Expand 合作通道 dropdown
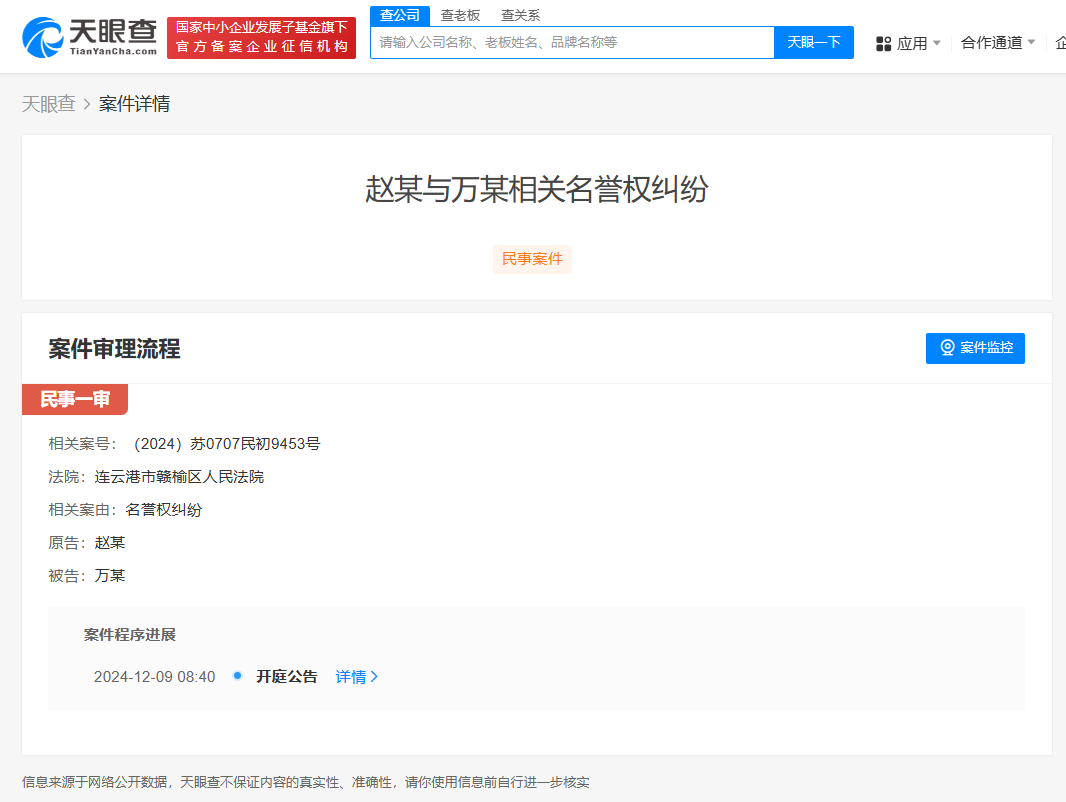 (x=1031, y=42)
